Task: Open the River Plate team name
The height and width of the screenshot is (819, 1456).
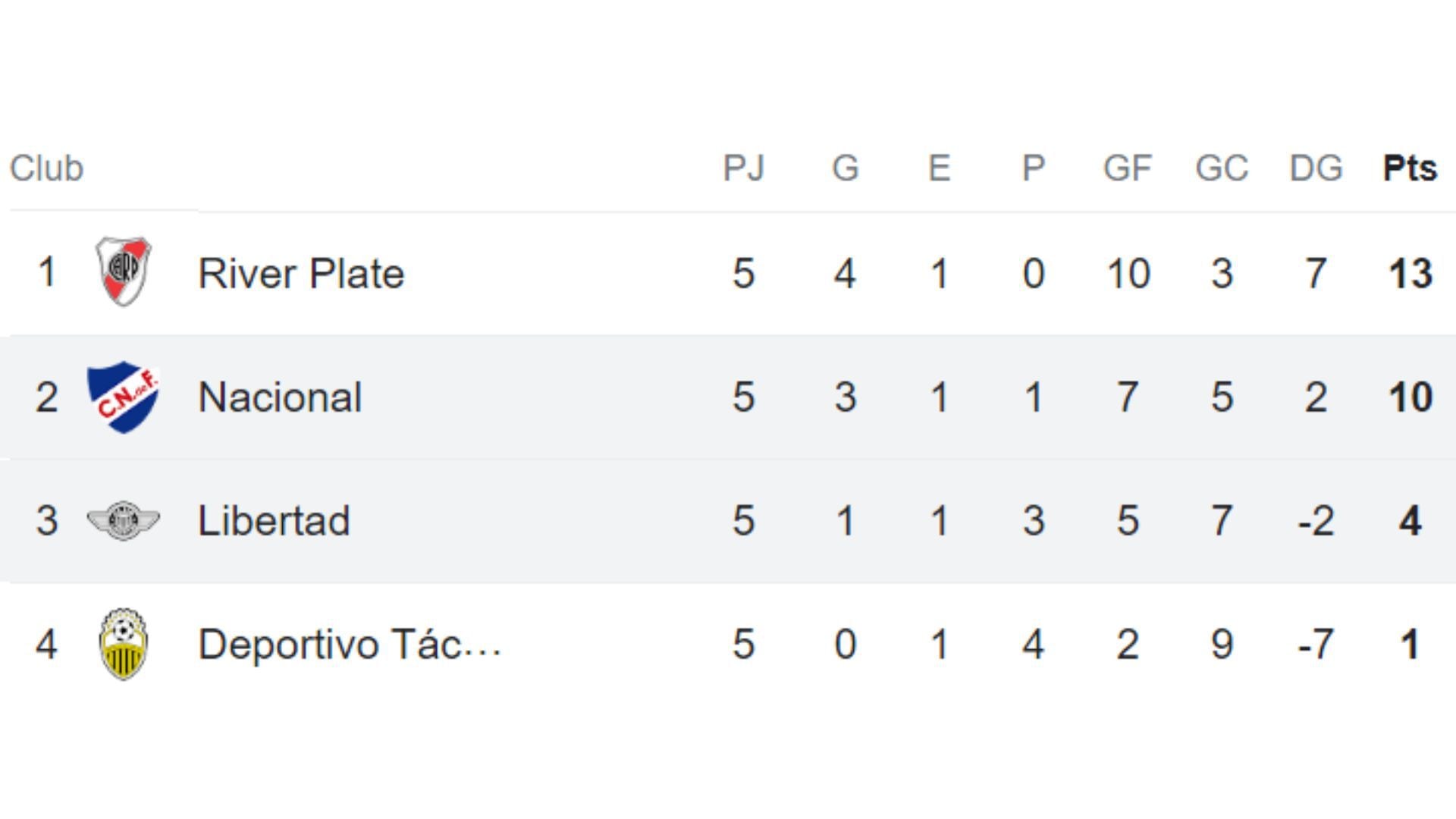Action: [x=301, y=273]
